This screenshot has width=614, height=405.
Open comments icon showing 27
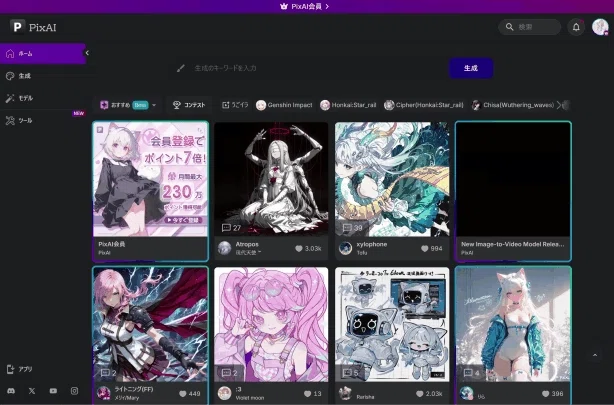coord(226,228)
